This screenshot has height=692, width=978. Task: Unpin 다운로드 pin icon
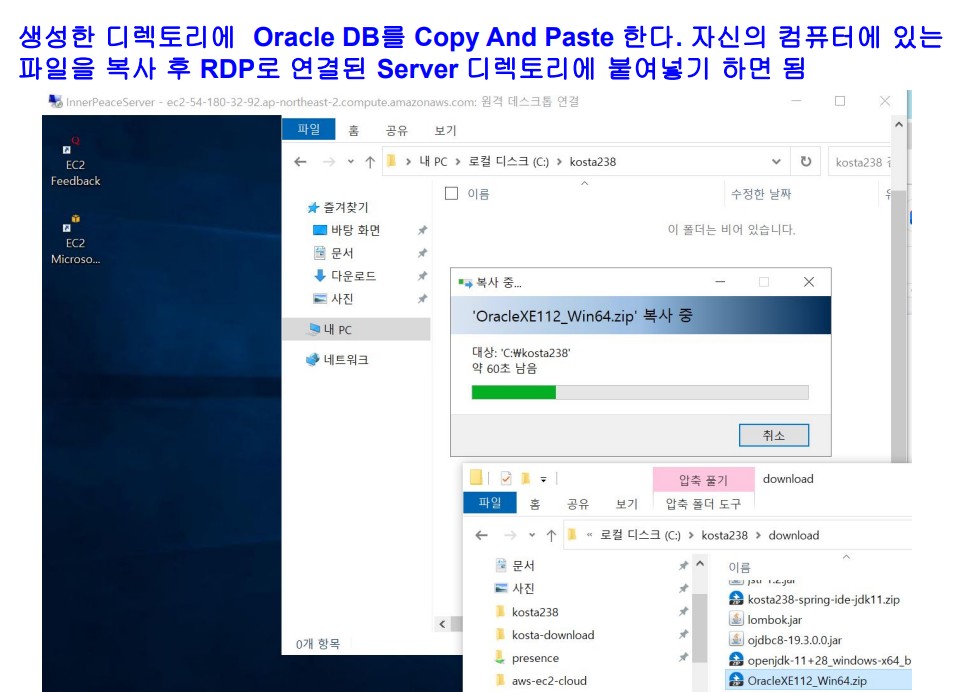(422, 276)
